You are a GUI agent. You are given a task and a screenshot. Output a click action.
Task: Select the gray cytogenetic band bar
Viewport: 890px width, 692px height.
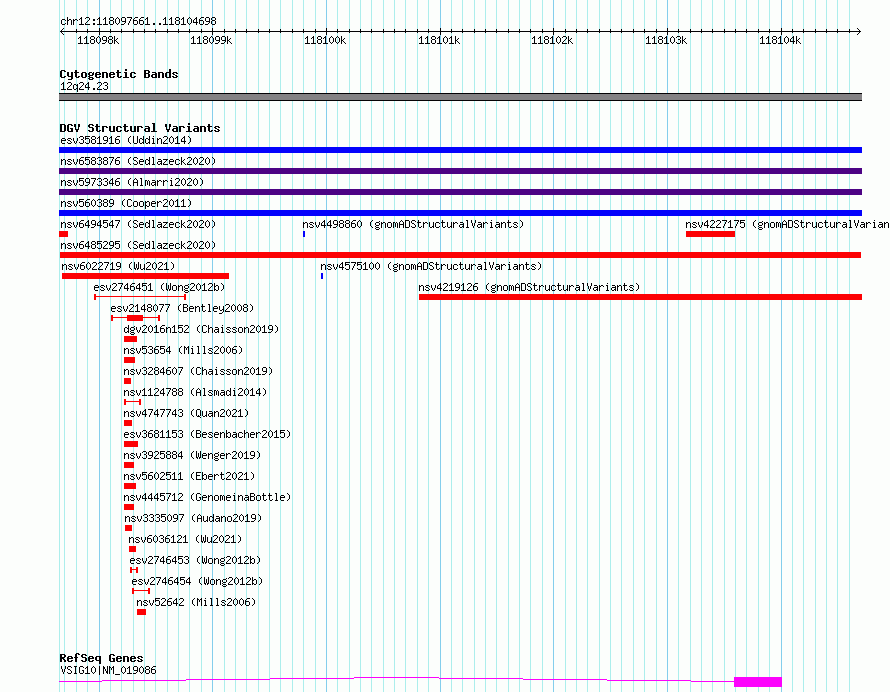pos(460,97)
